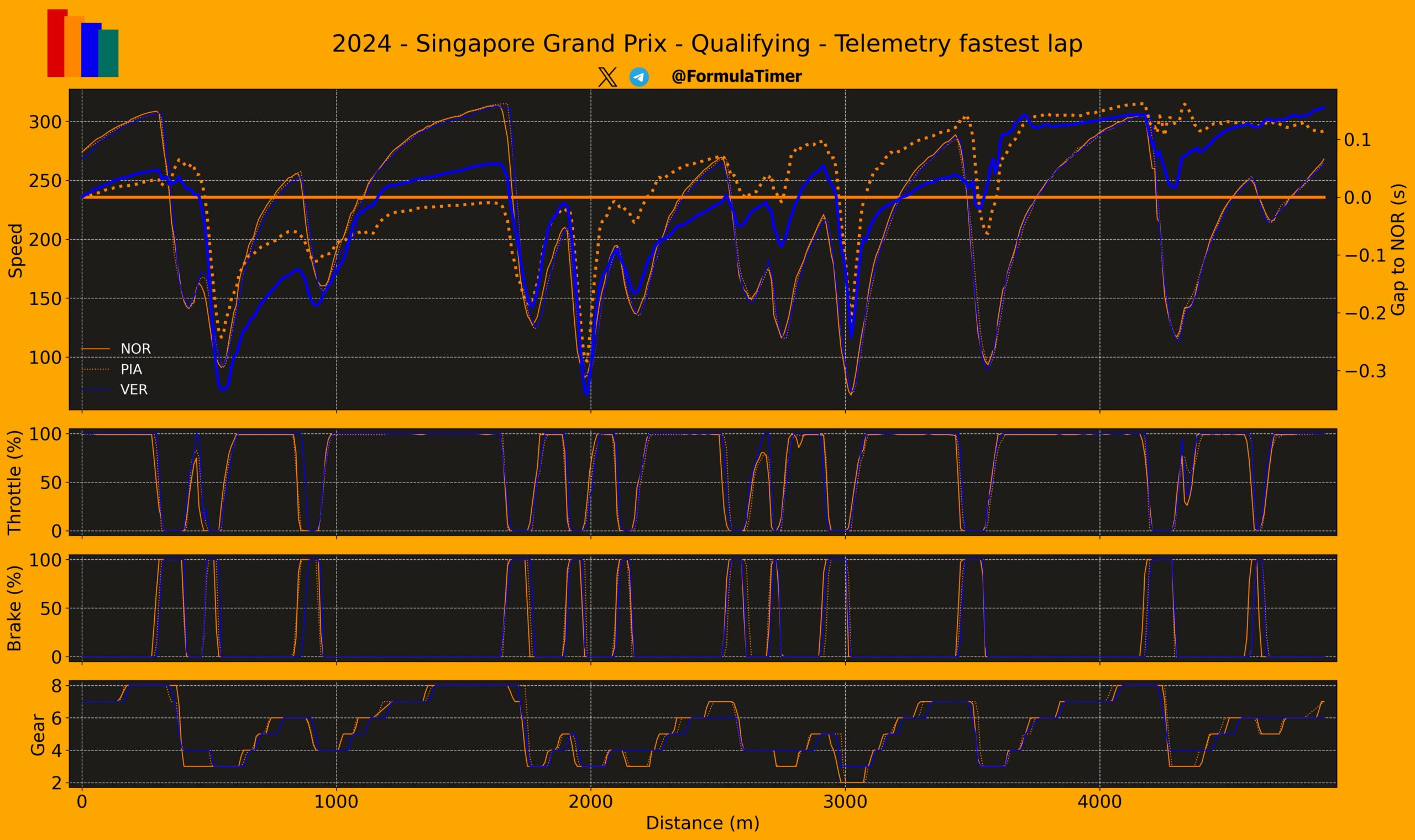1415x840 pixels.
Task: Open the @FormulaTimer handle
Action: [x=736, y=76]
